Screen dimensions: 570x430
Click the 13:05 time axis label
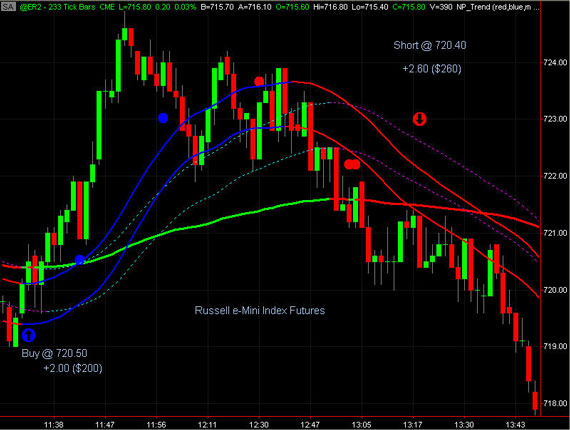[x=361, y=425]
